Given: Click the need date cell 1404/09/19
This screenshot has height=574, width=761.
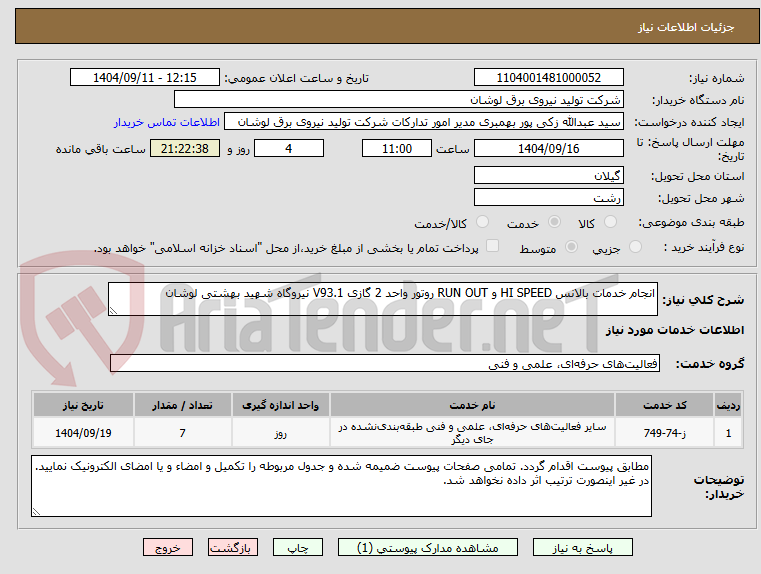Looking at the screenshot, I should [x=83, y=433].
